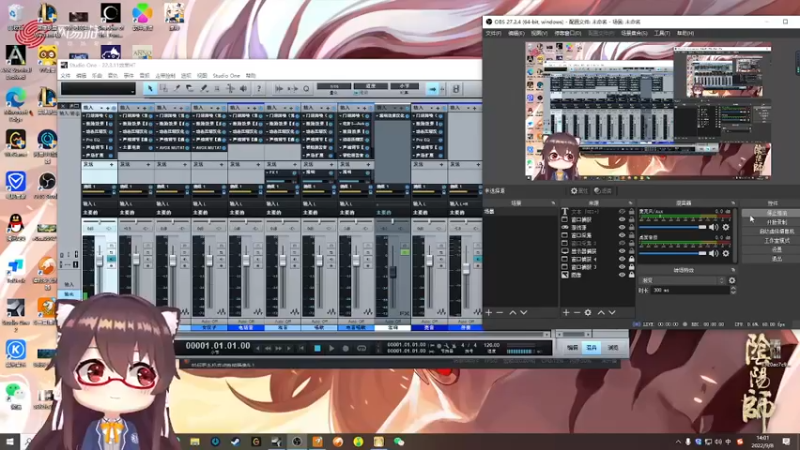
Task: Open transition properties gear in OBS
Action: pyautogui.click(x=732, y=280)
